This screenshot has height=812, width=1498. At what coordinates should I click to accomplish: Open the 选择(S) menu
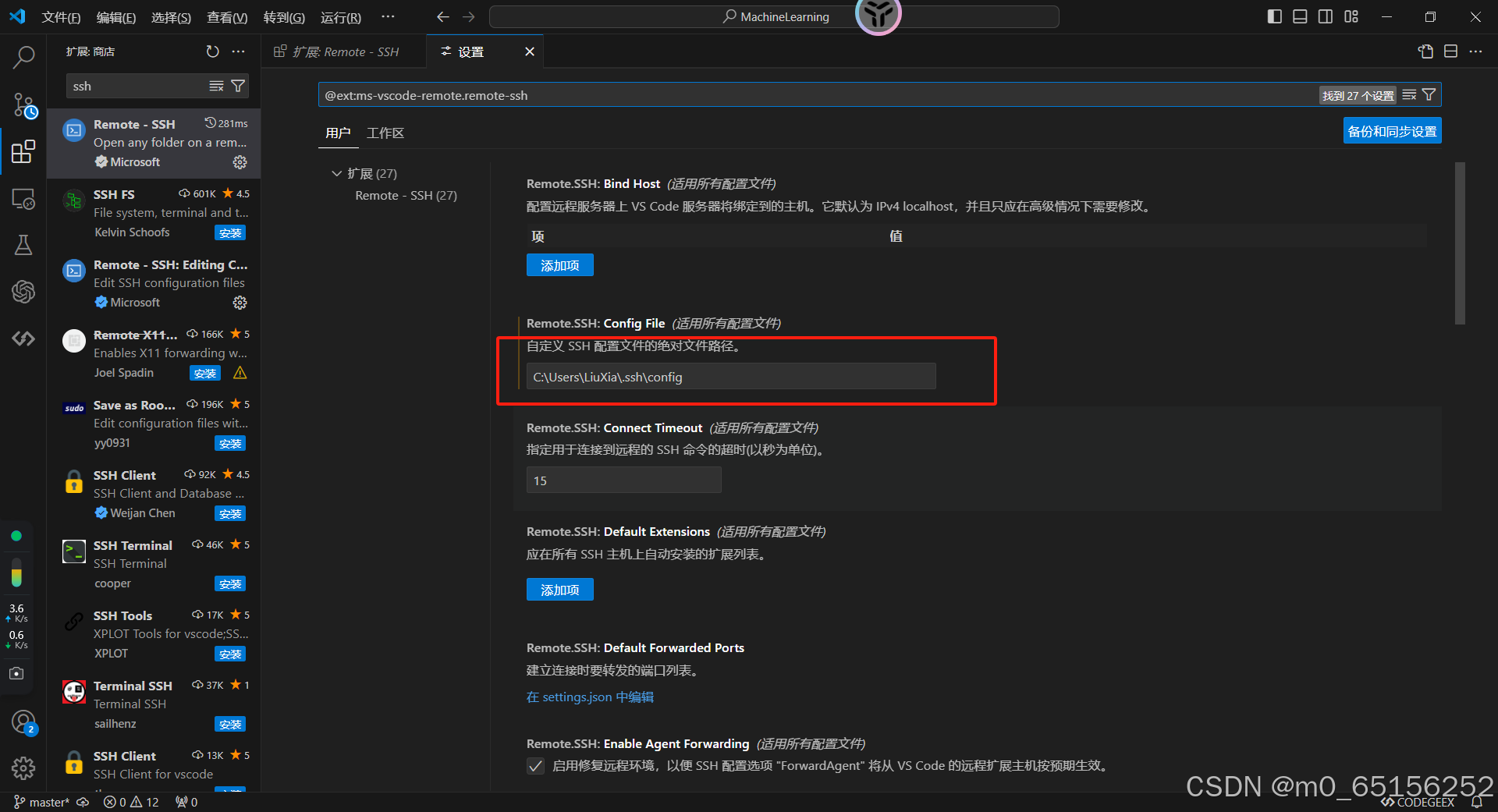171,17
